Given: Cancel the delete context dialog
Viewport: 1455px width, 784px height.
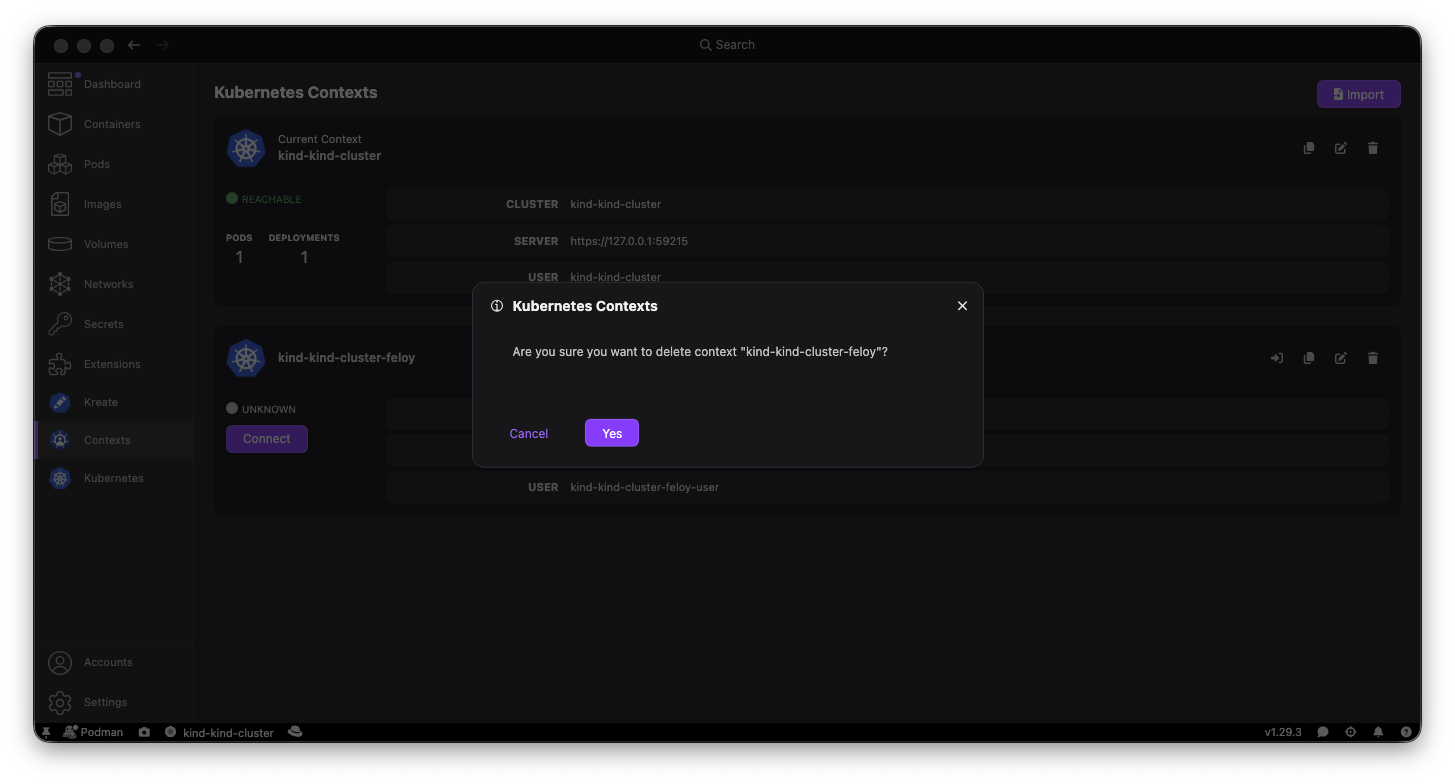Looking at the screenshot, I should tap(529, 433).
